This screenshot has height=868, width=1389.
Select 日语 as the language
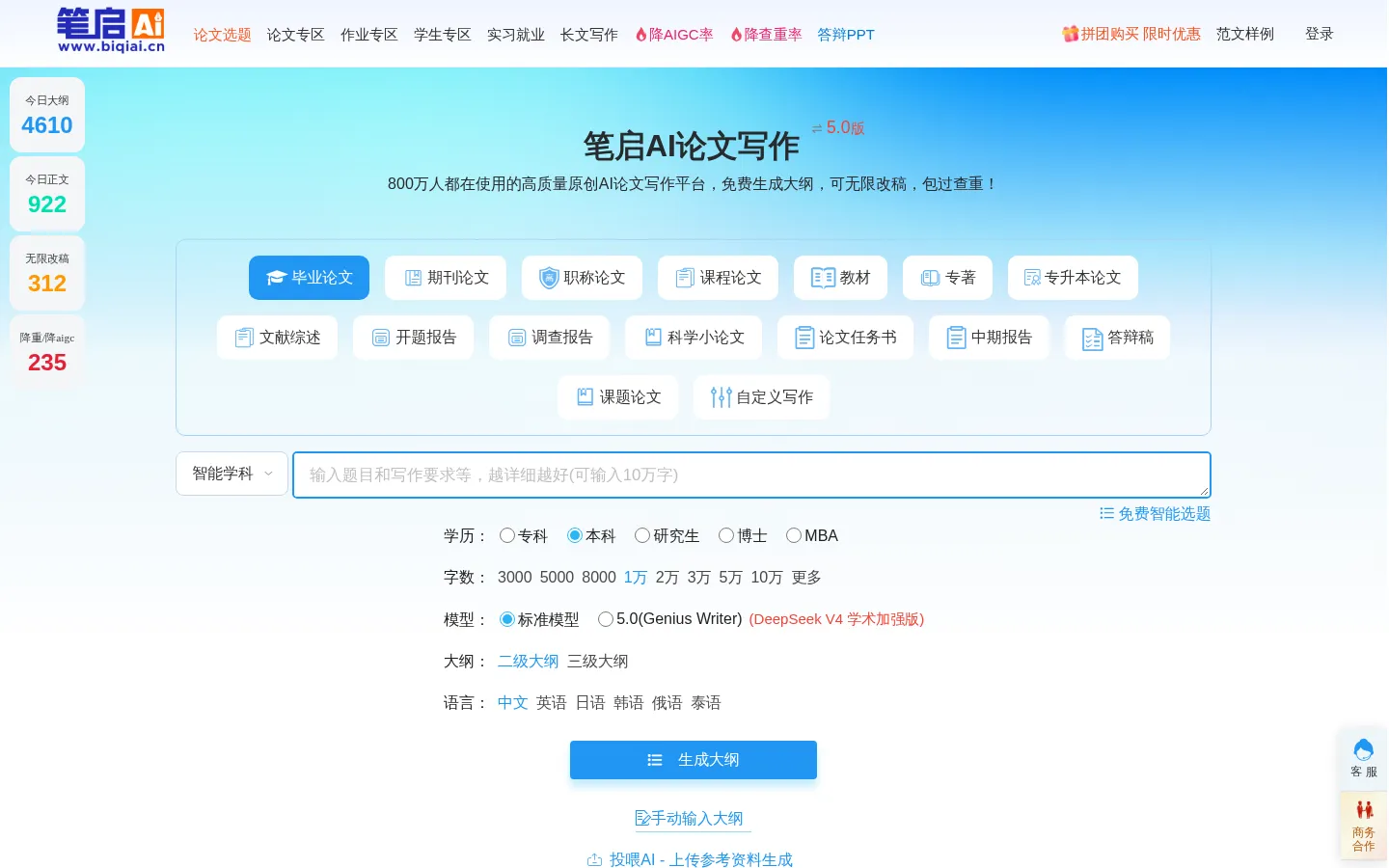pyautogui.click(x=590, y=703)
